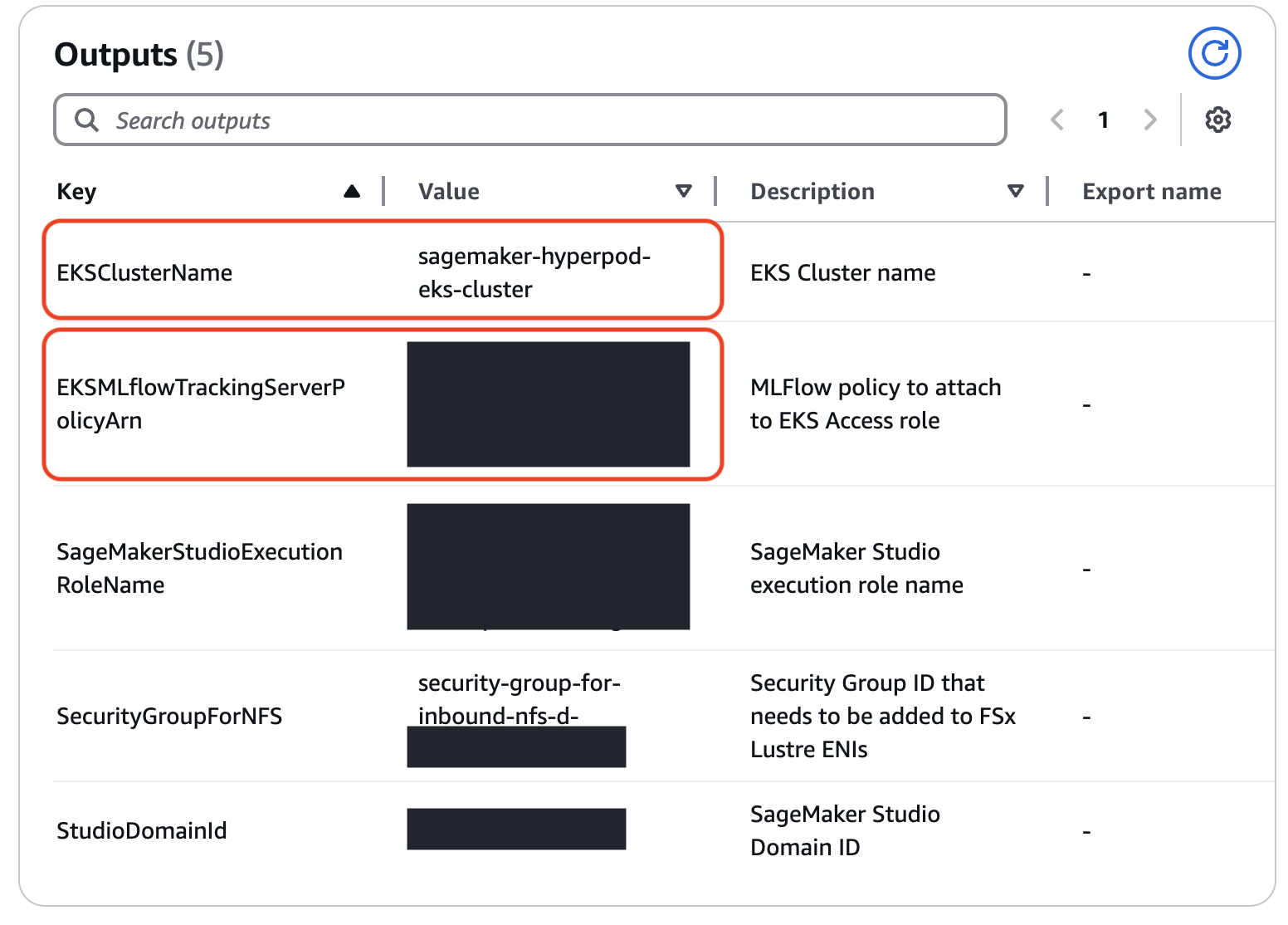Select the StudioDomainId key
Image resolution: width=1288 pixels, height=925 pixels.
pyautogui.click(x=141, y=831)
